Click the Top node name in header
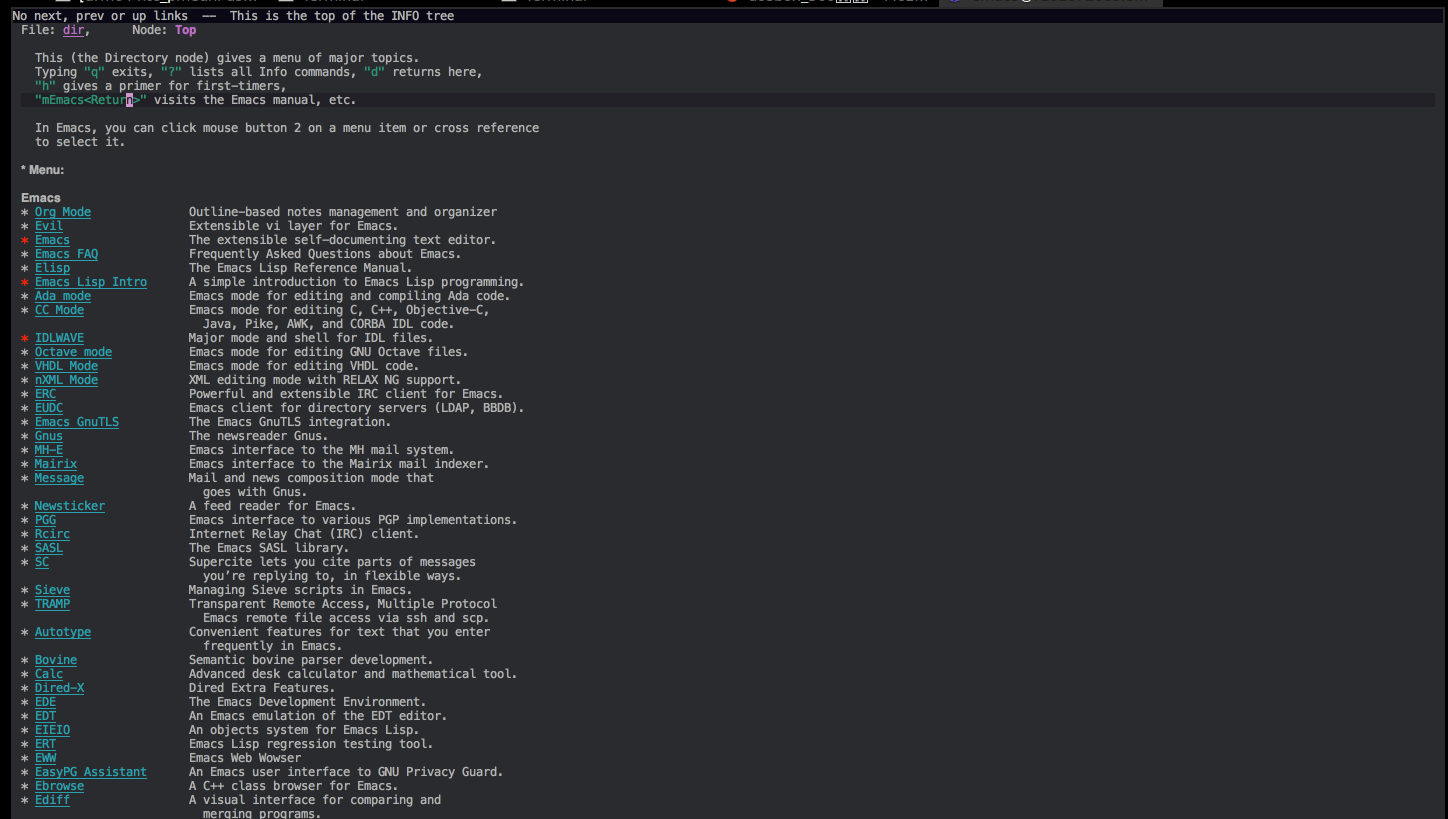Viewport: 1448px width, 819px height. coord(185,30)
